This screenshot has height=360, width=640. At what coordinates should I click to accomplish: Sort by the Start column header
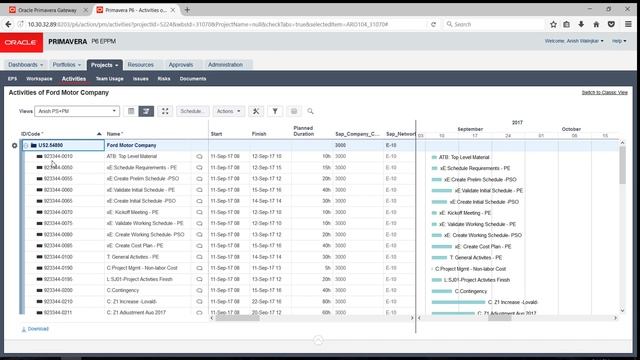pos(216,134)
